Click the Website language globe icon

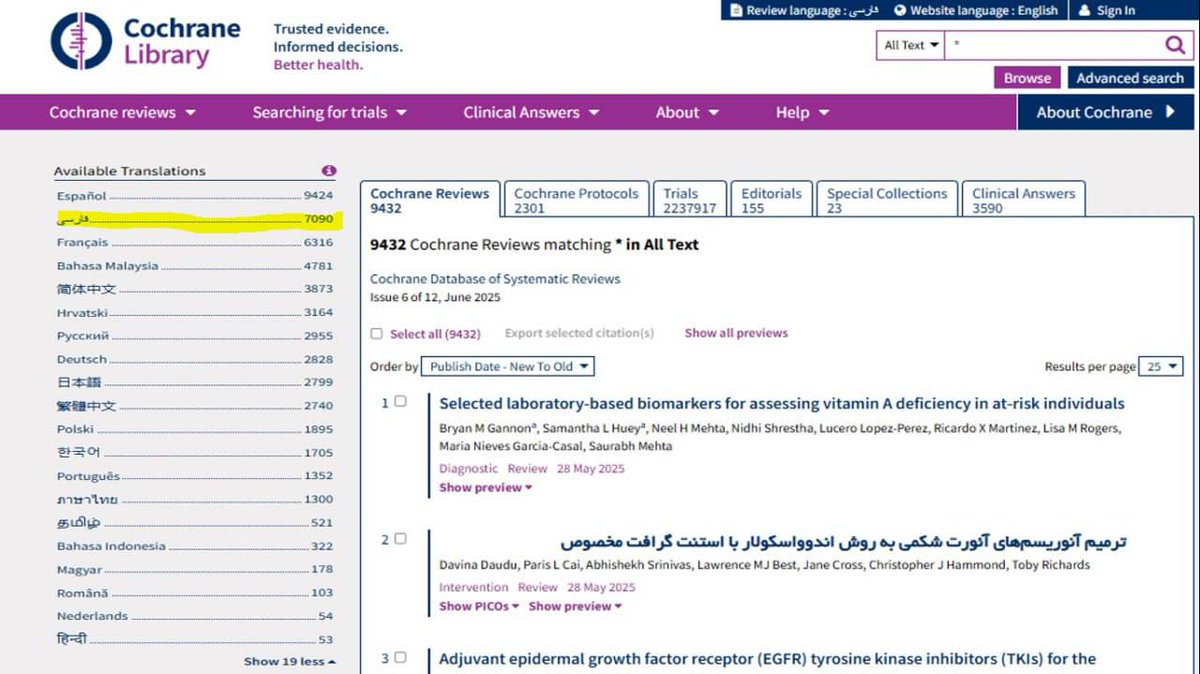click(x=900, y=10)
